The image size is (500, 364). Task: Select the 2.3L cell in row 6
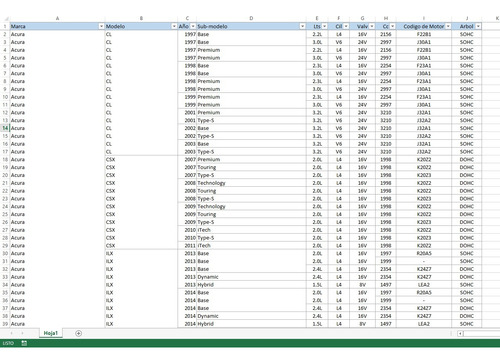pos(317,66)
